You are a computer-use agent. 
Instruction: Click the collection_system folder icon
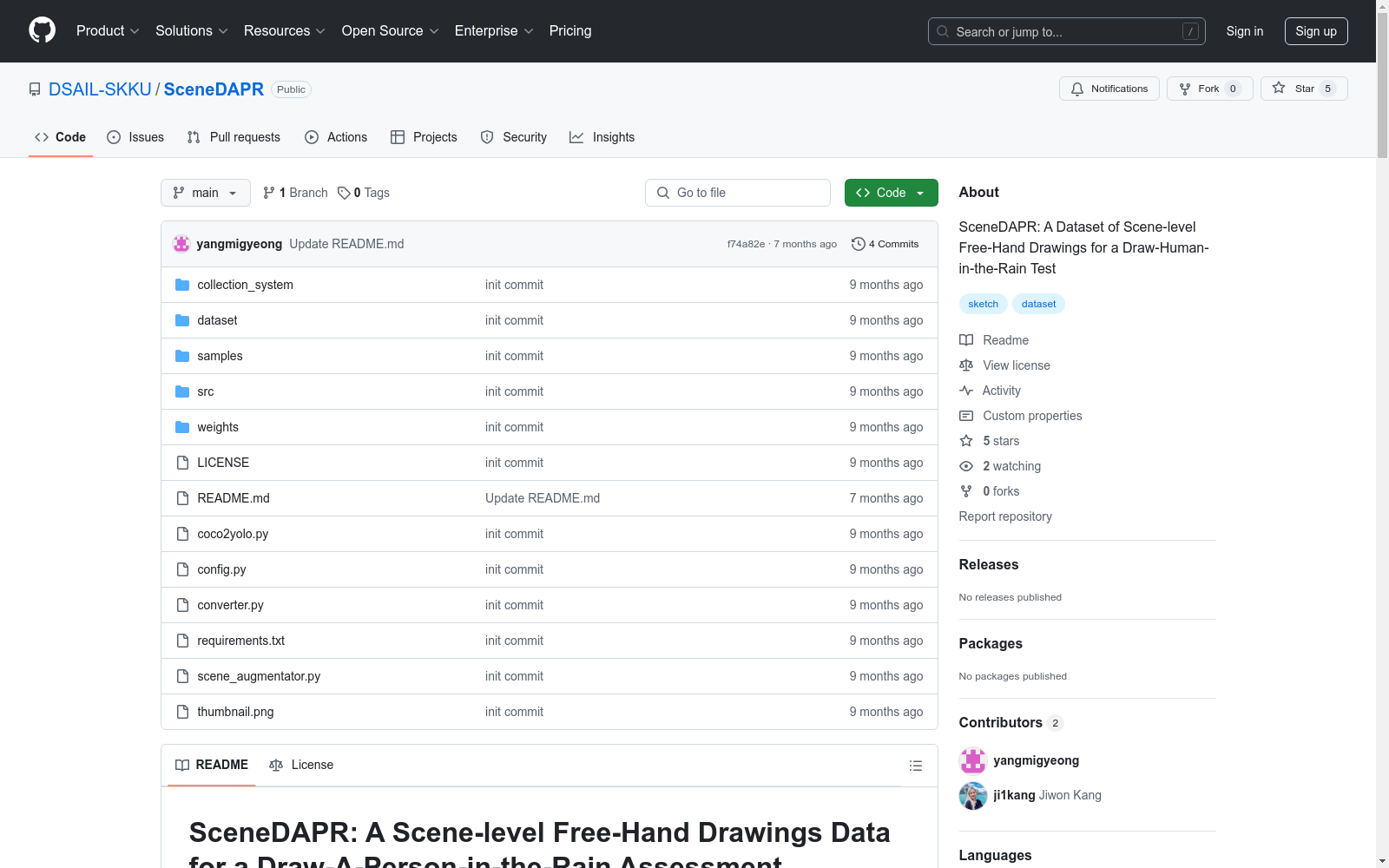click(x=182, y=285)
